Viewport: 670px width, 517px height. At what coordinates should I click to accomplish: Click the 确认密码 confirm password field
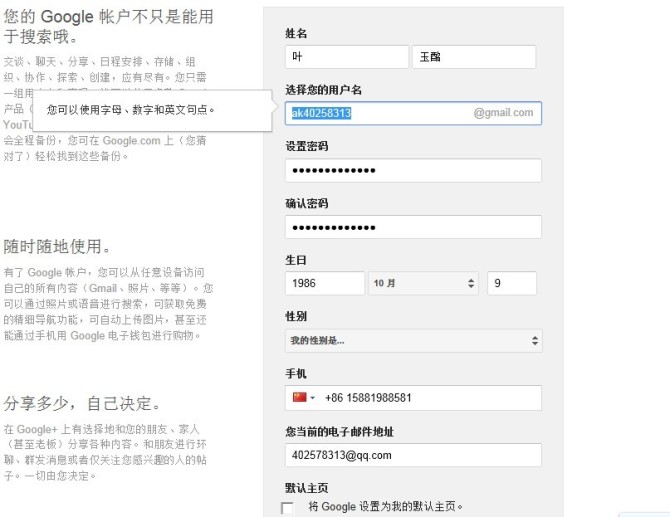(x=413, y=227)
